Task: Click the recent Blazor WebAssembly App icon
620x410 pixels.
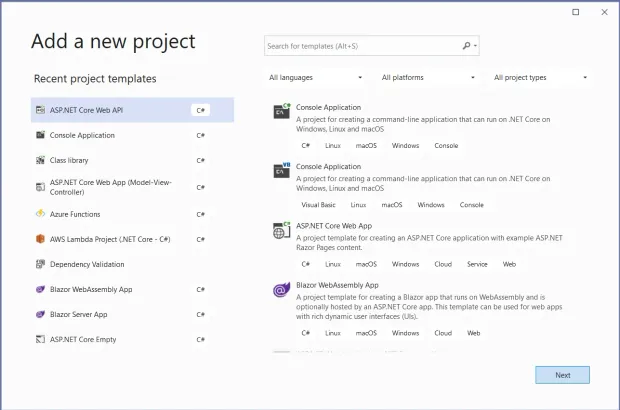Action: pyautogui.click(x=40, y=289)
